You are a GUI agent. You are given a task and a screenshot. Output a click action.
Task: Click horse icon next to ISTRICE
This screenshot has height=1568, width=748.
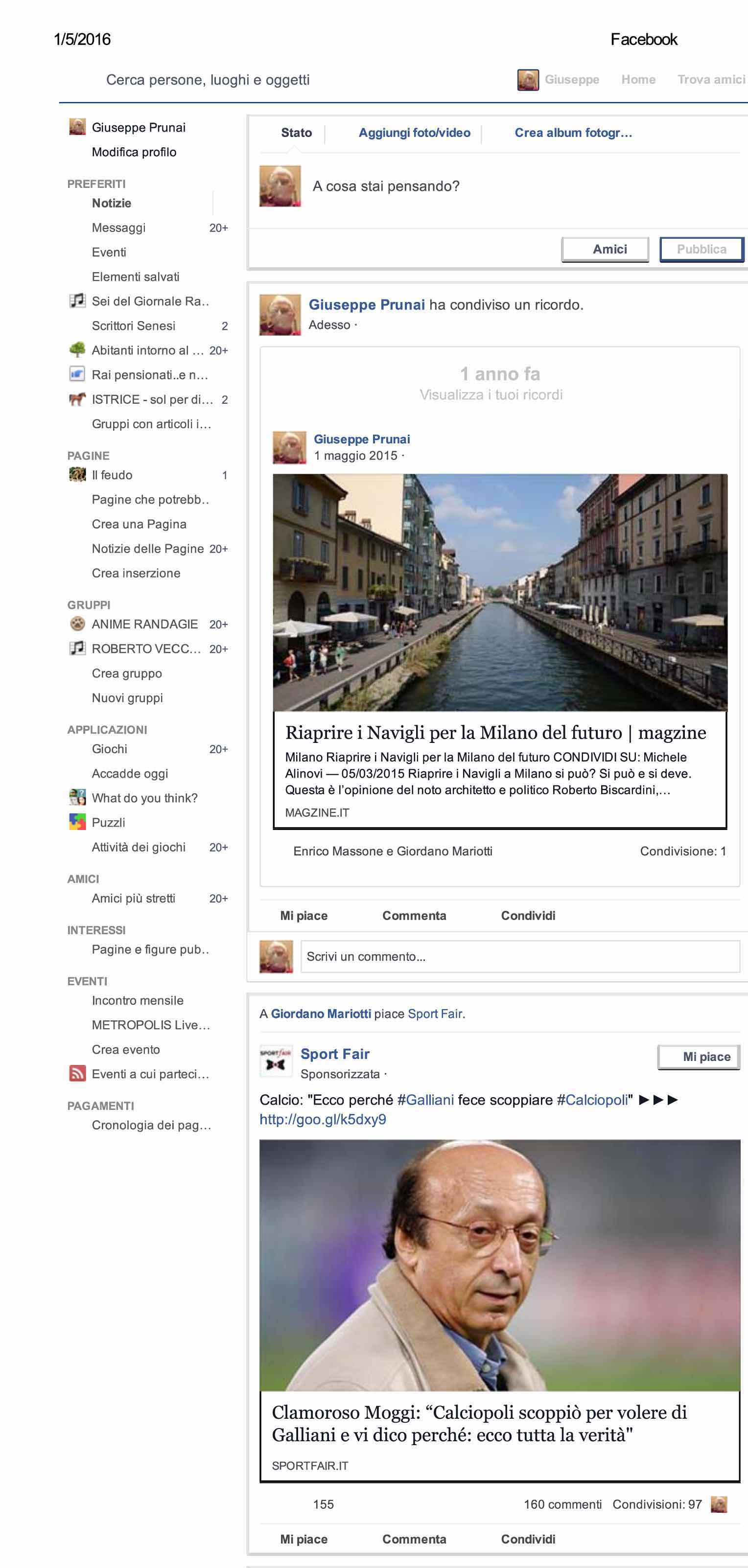(x=77, y=399)
